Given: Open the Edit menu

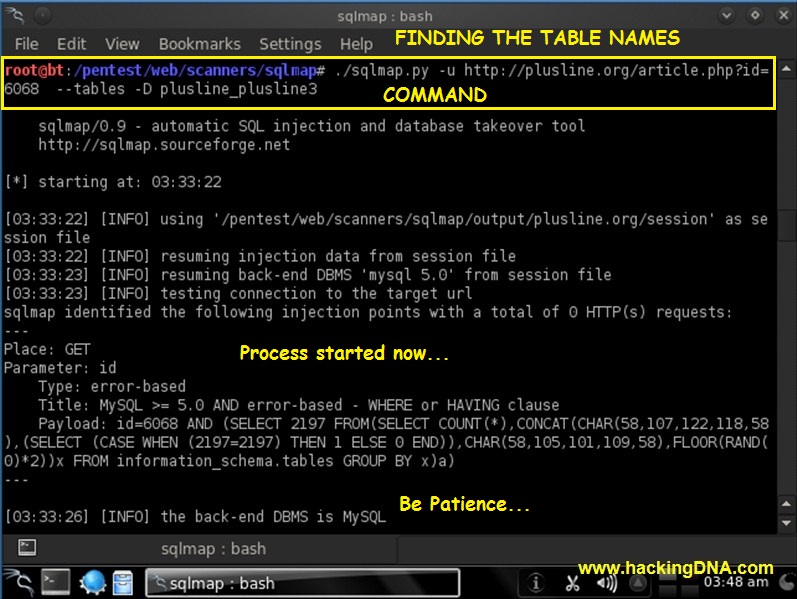Looking at the screenshot, I should click(72, 44).
